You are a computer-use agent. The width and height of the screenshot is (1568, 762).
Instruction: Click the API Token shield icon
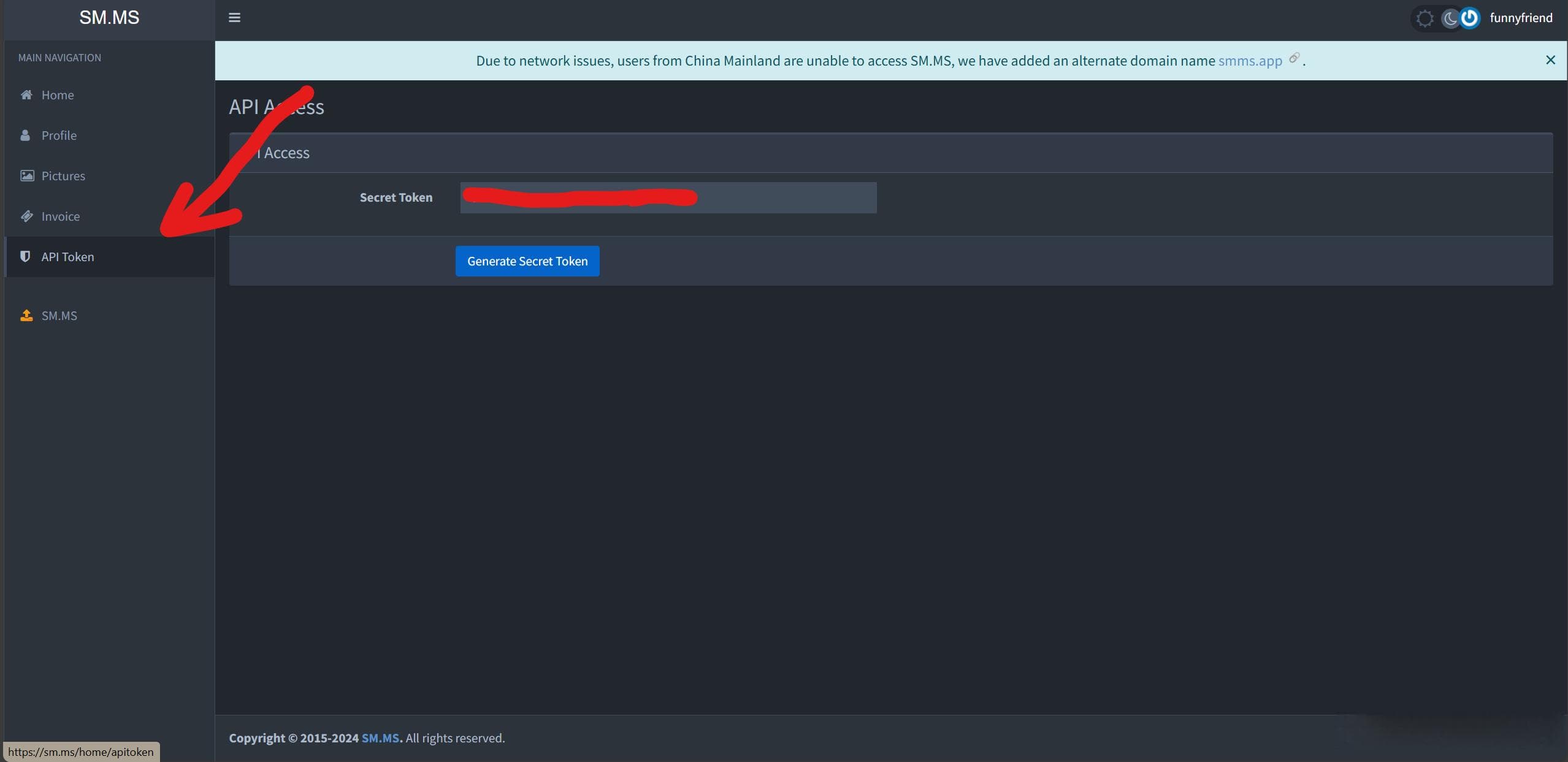point(25,256)
